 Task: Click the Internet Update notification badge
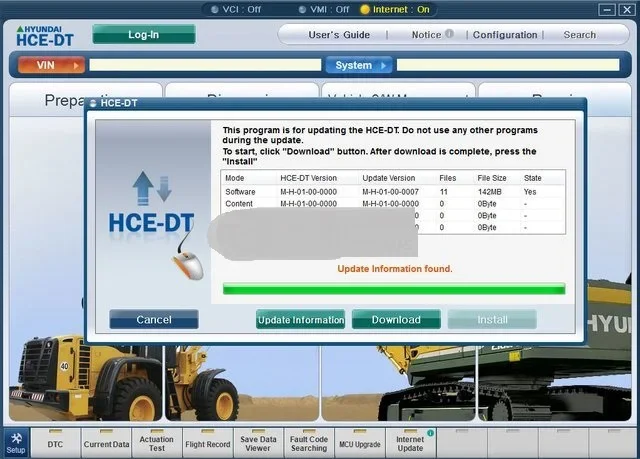coord(430,433)
